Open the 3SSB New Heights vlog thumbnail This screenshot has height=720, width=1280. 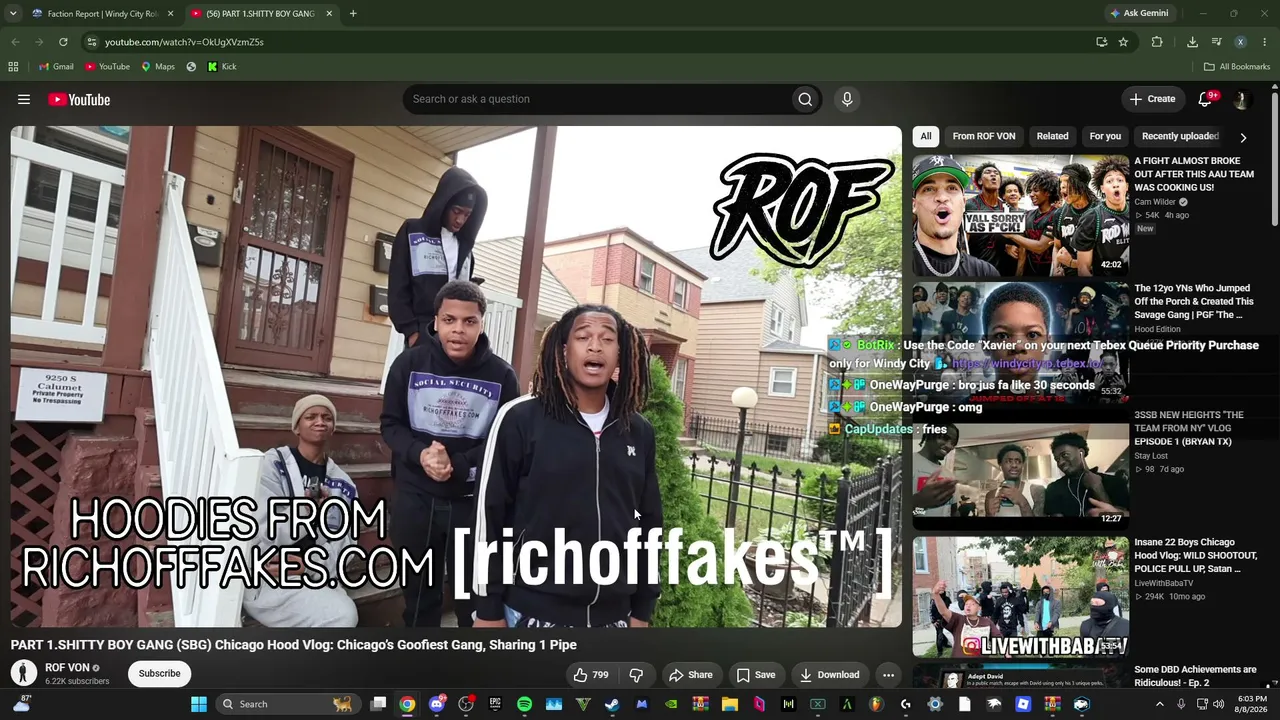pos(1020,470)
